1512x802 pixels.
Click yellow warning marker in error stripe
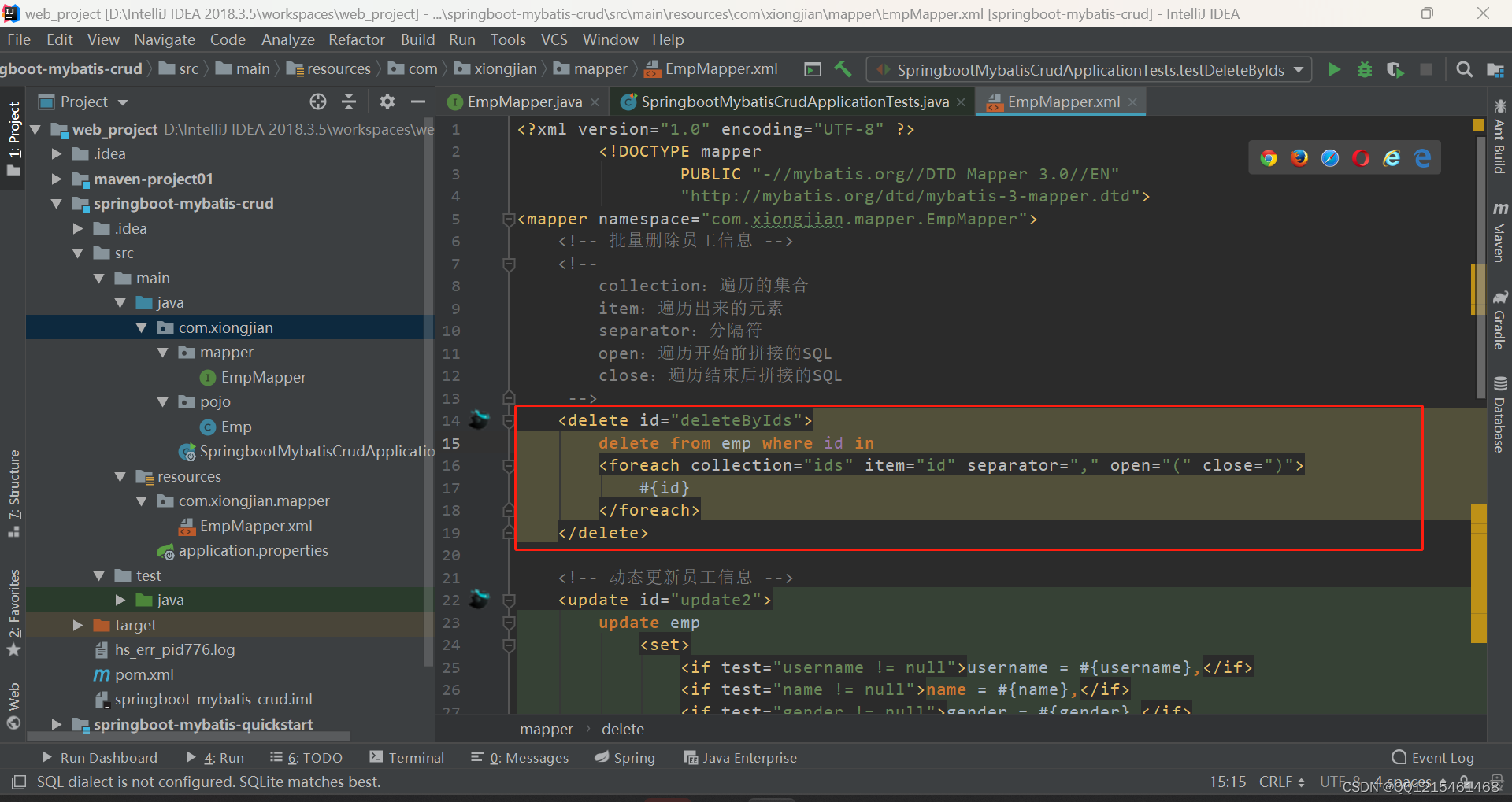coord(1478,124)
